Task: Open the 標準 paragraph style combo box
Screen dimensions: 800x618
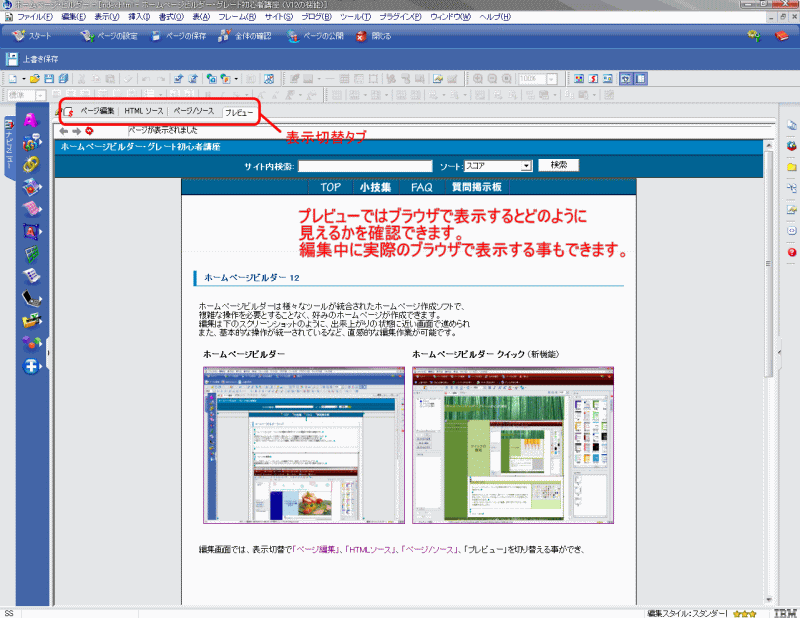Action: pos(27,95)
